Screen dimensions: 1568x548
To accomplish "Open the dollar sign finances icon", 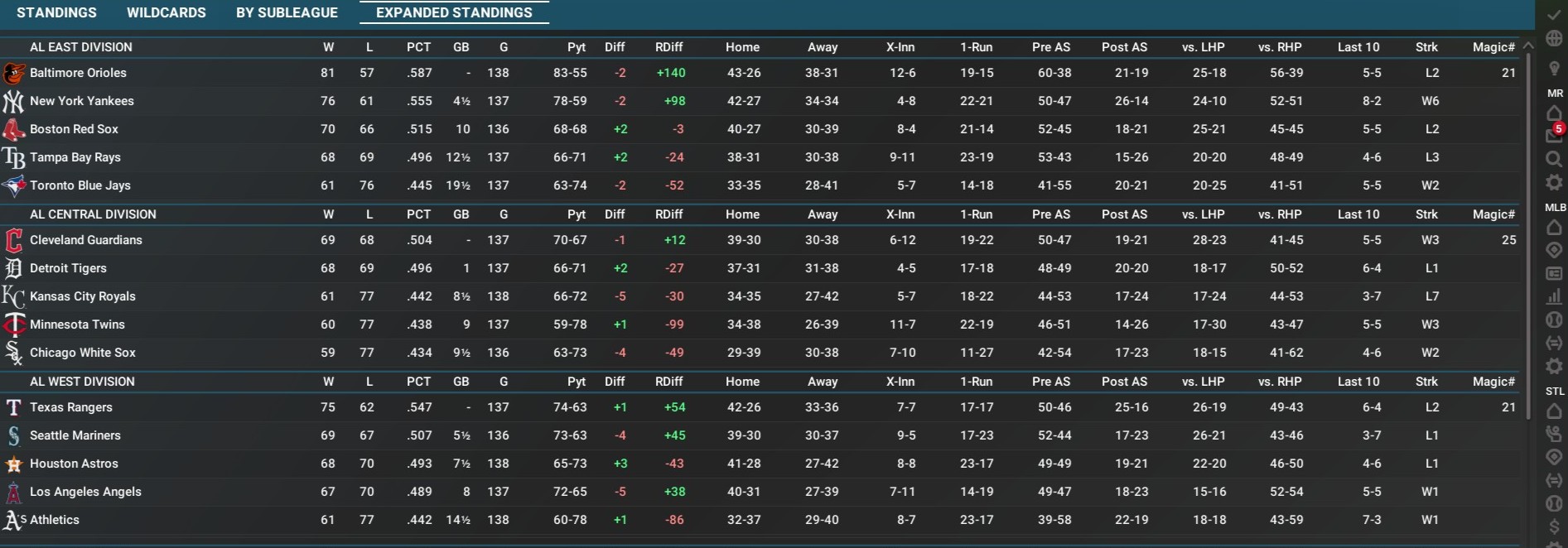I will tap(1554, 526).
